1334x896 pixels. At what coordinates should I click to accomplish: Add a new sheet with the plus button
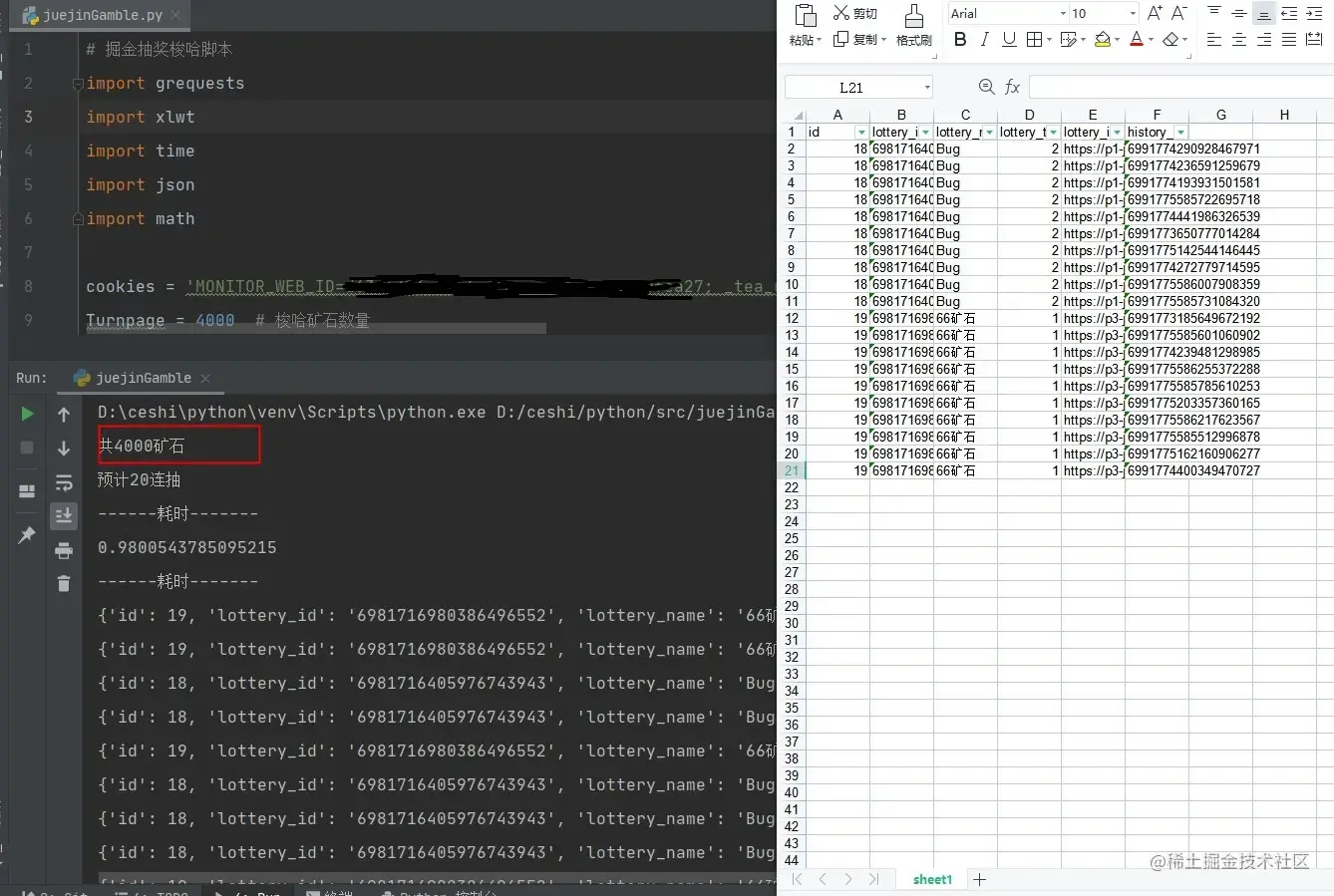[979, 879]
